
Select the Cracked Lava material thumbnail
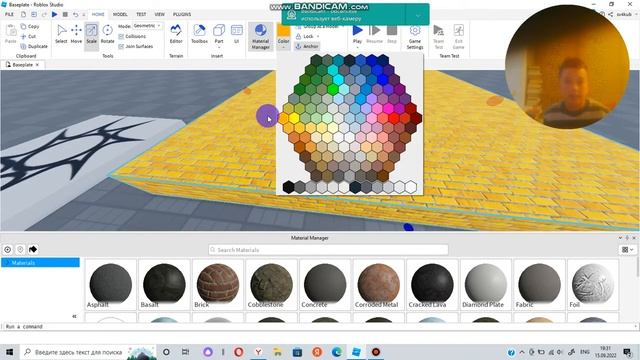pyautogui.click(x=432, y=284)
